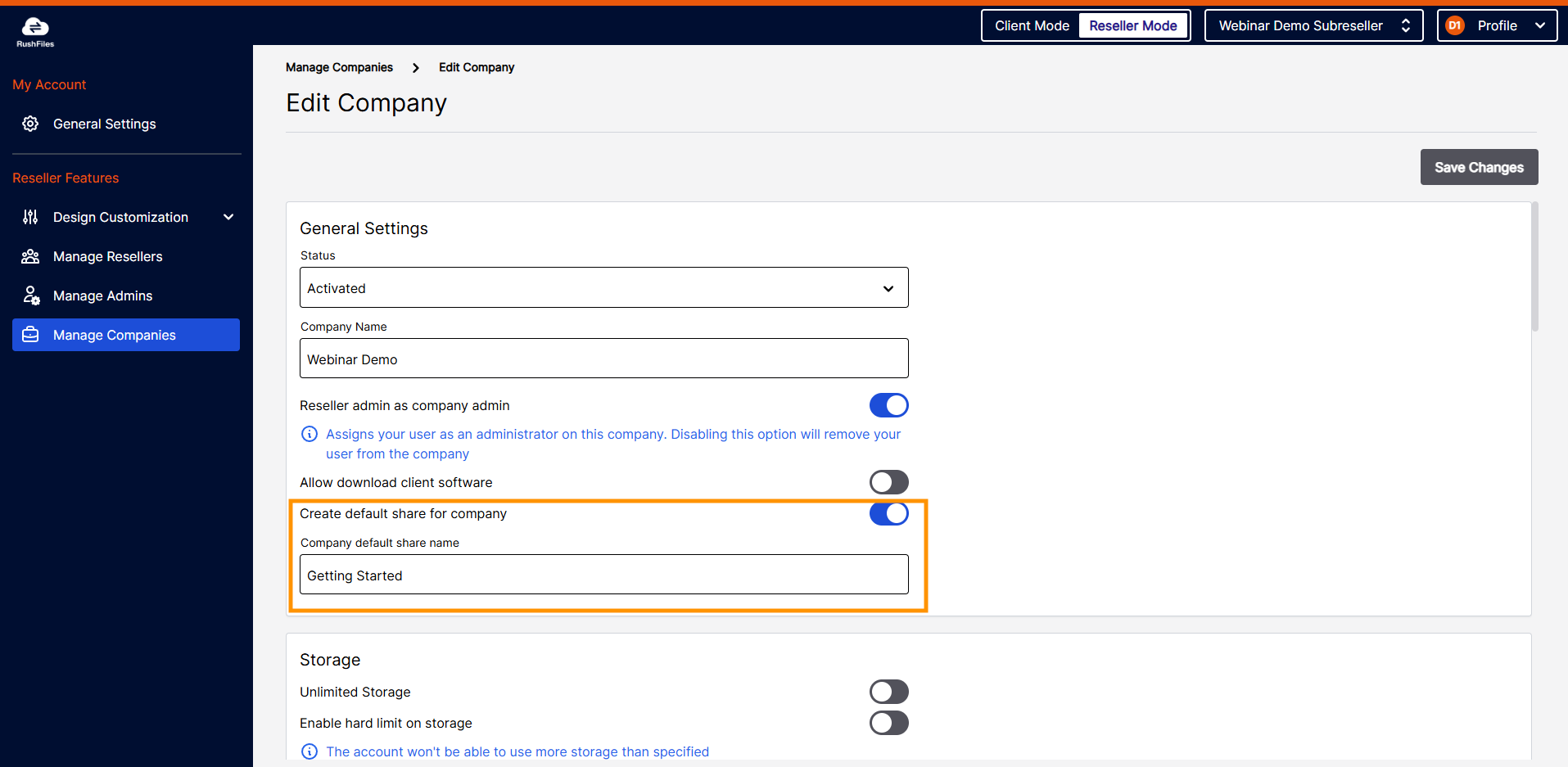Click the My Account heading

49,84
